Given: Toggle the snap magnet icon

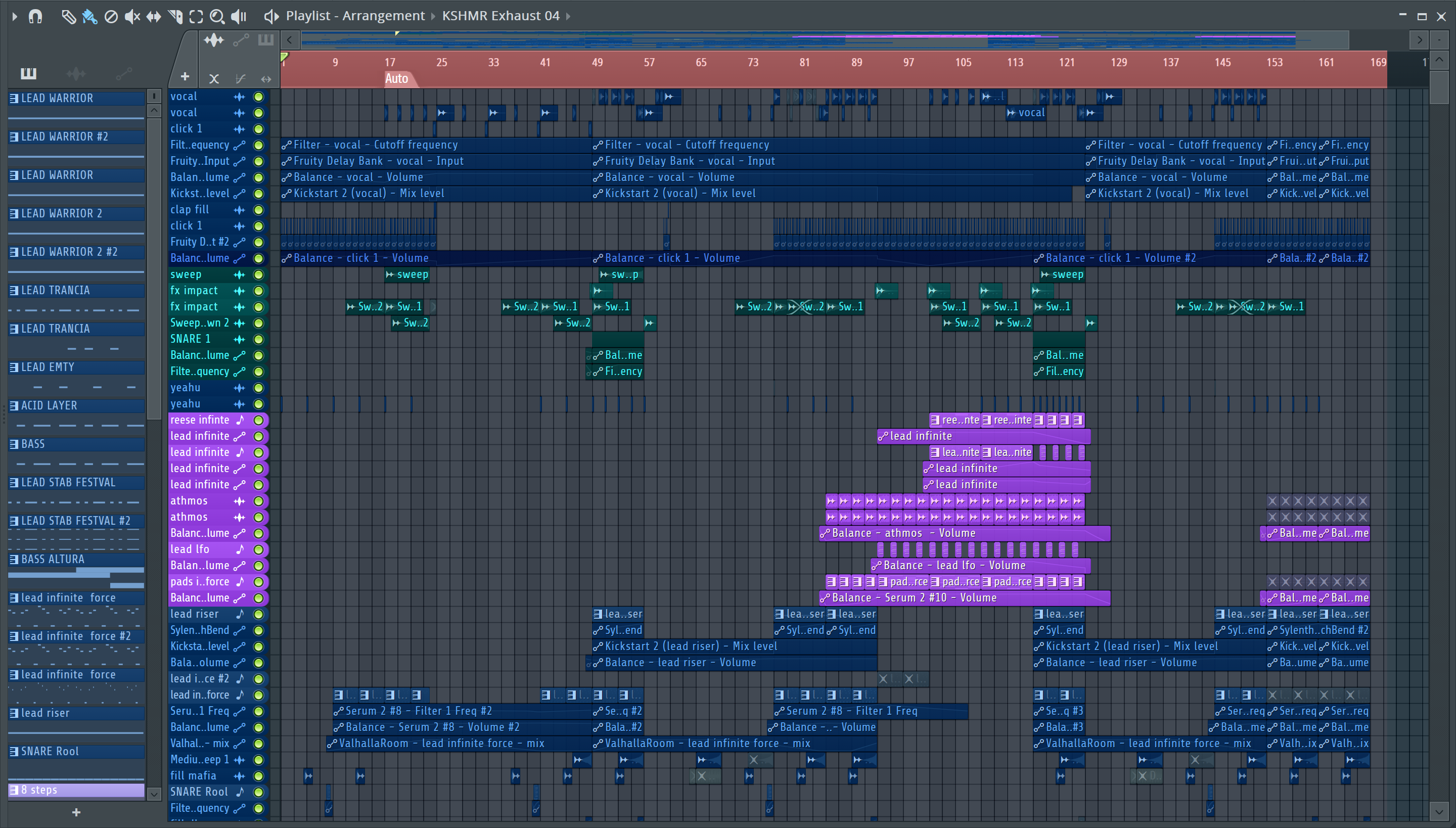Looking at the screenshot, I should click(35, 16).
